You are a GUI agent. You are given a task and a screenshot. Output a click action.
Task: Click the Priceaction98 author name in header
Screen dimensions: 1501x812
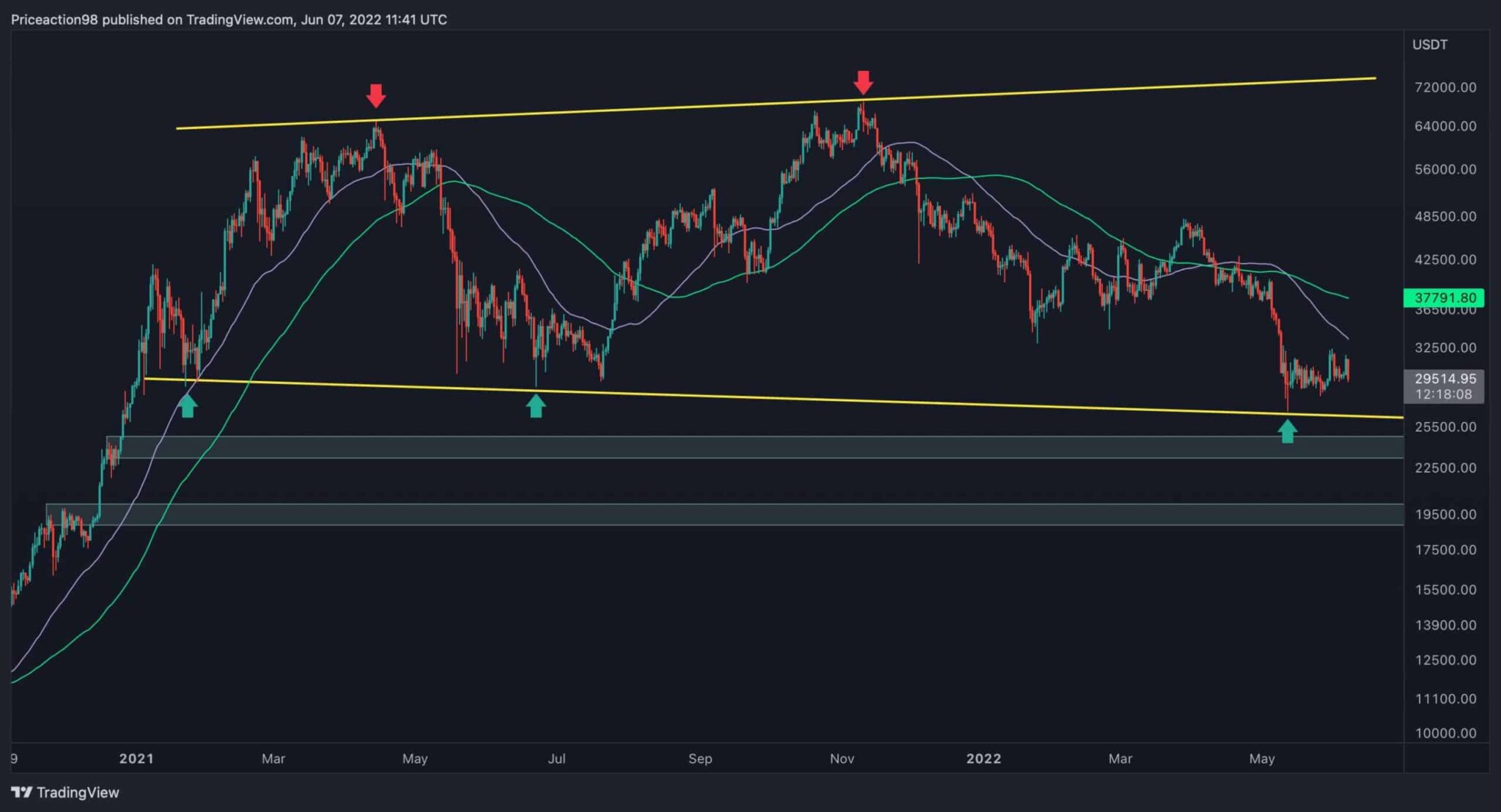(54, 20)
